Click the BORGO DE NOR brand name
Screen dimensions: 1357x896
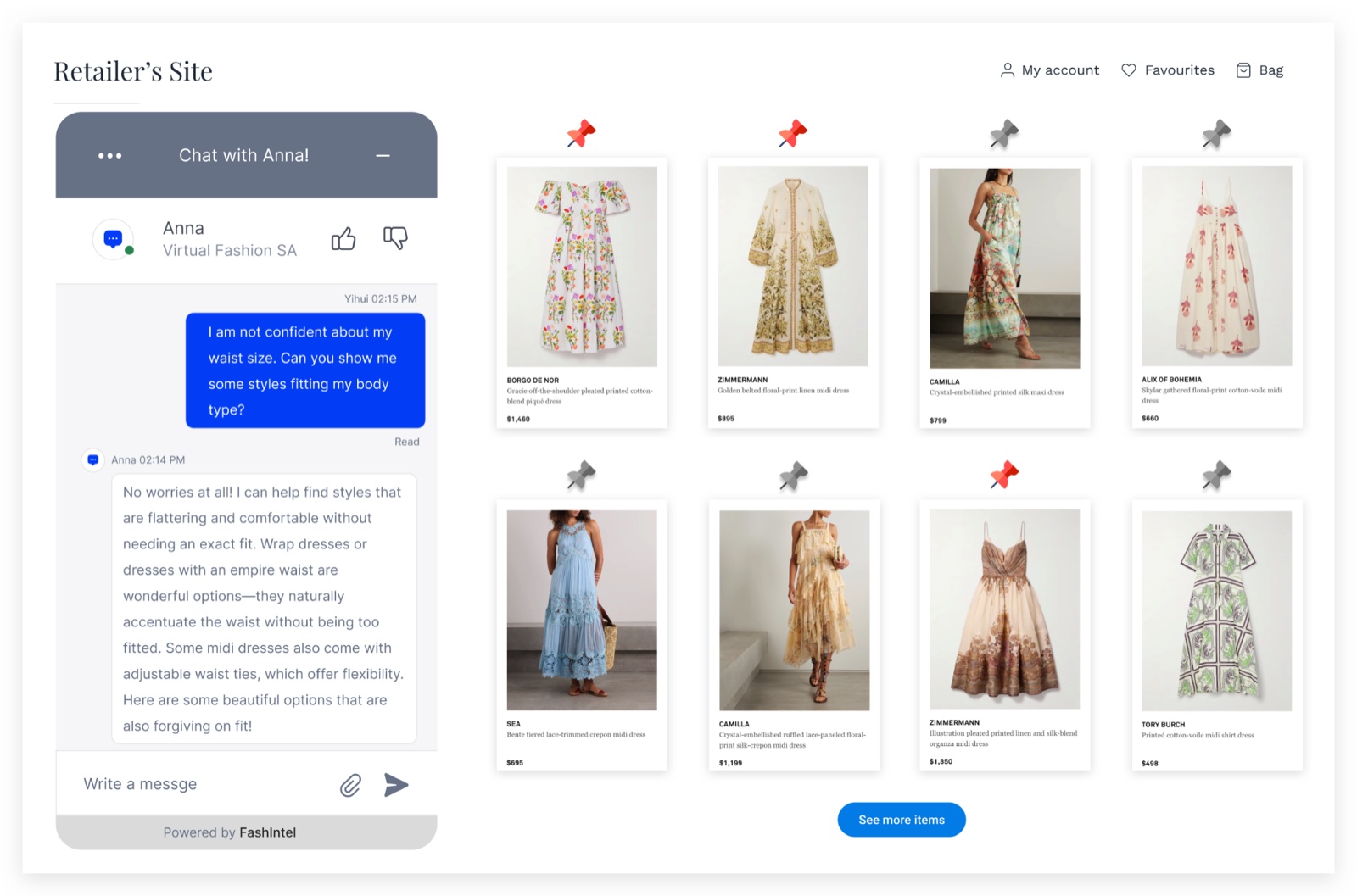(533, 381)
